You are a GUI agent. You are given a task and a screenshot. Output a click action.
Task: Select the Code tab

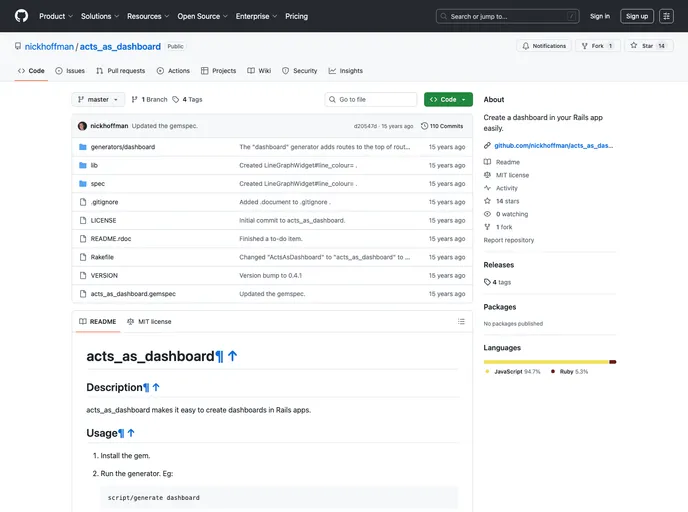tap(31, 71)
